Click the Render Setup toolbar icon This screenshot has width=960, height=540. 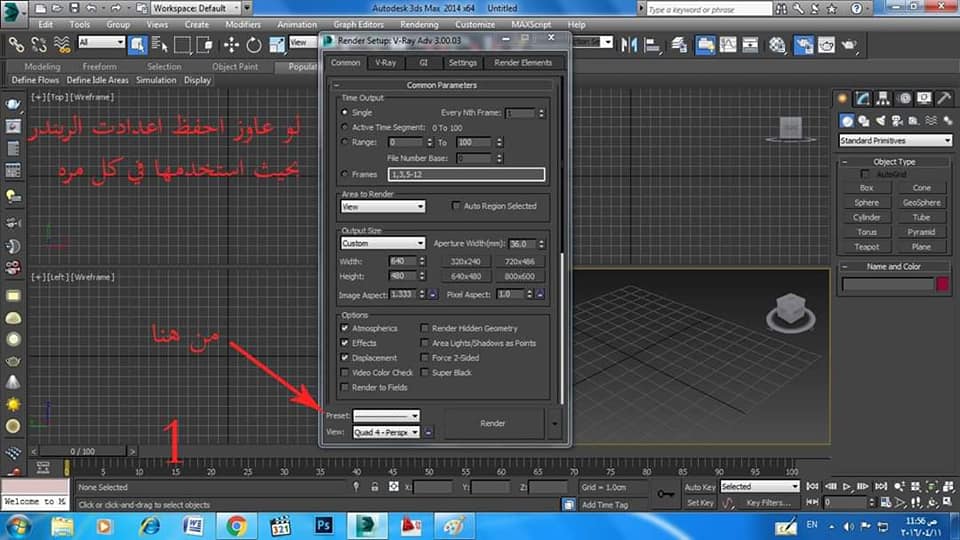[803, 45]
